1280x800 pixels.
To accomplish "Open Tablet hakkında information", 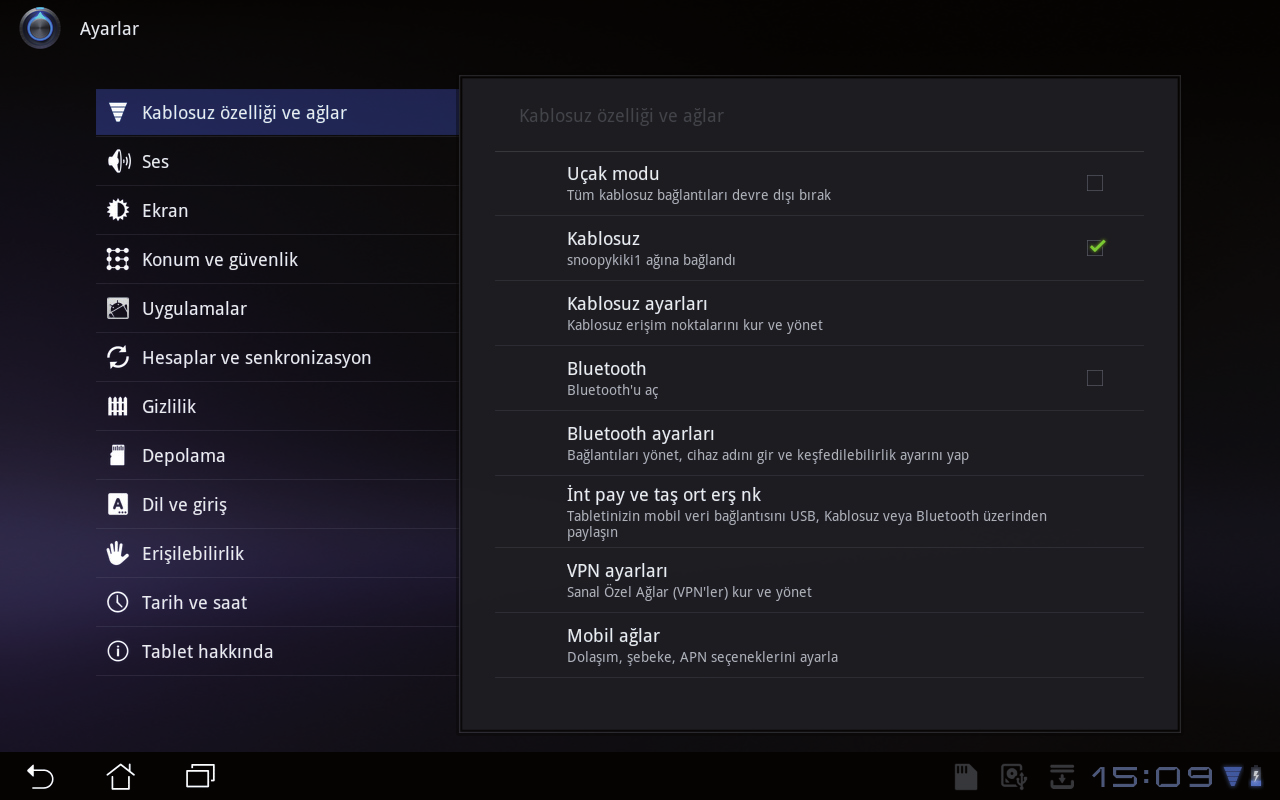I will tap(276, 651).
